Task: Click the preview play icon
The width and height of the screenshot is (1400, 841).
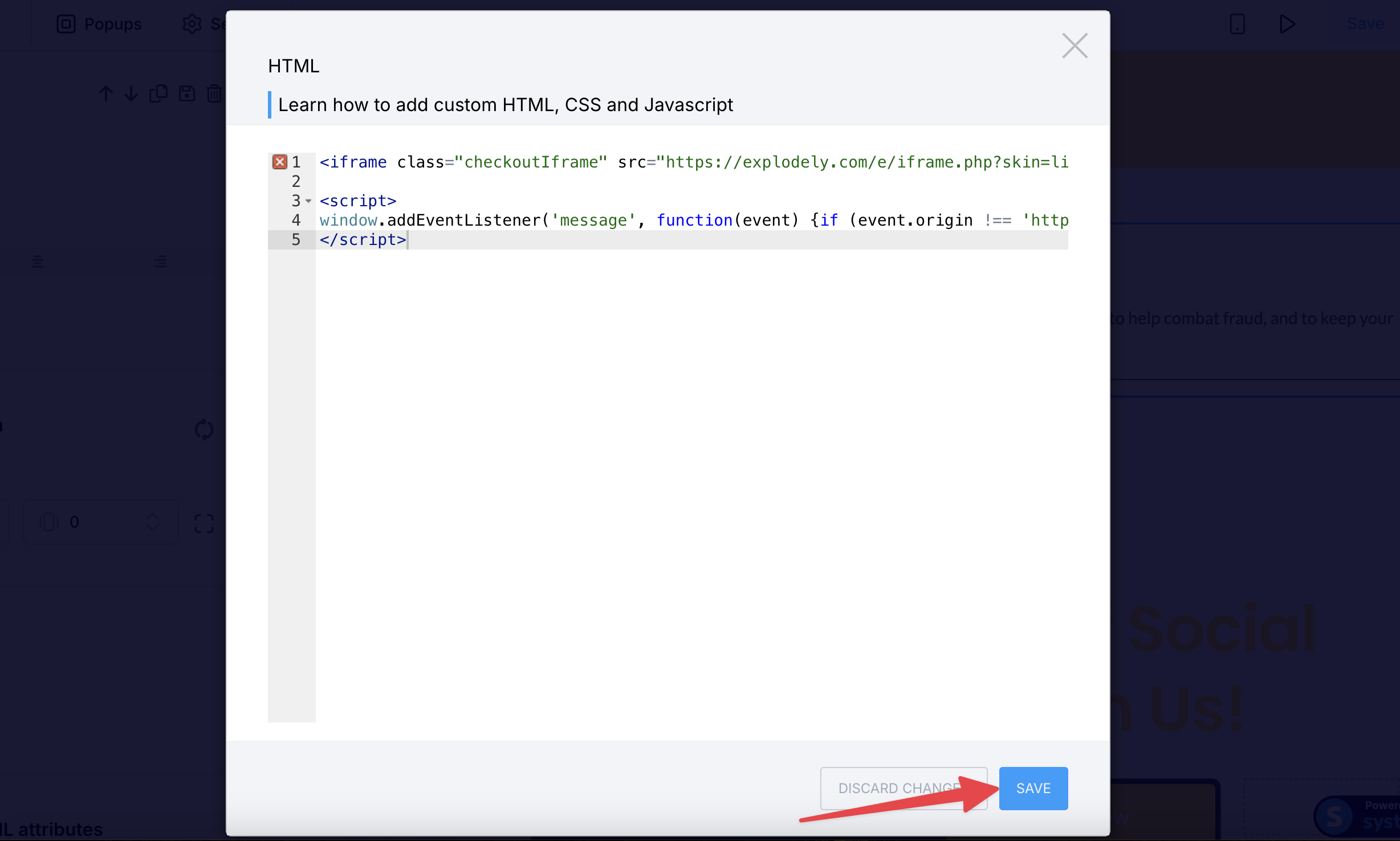Action: point(1287,24)
